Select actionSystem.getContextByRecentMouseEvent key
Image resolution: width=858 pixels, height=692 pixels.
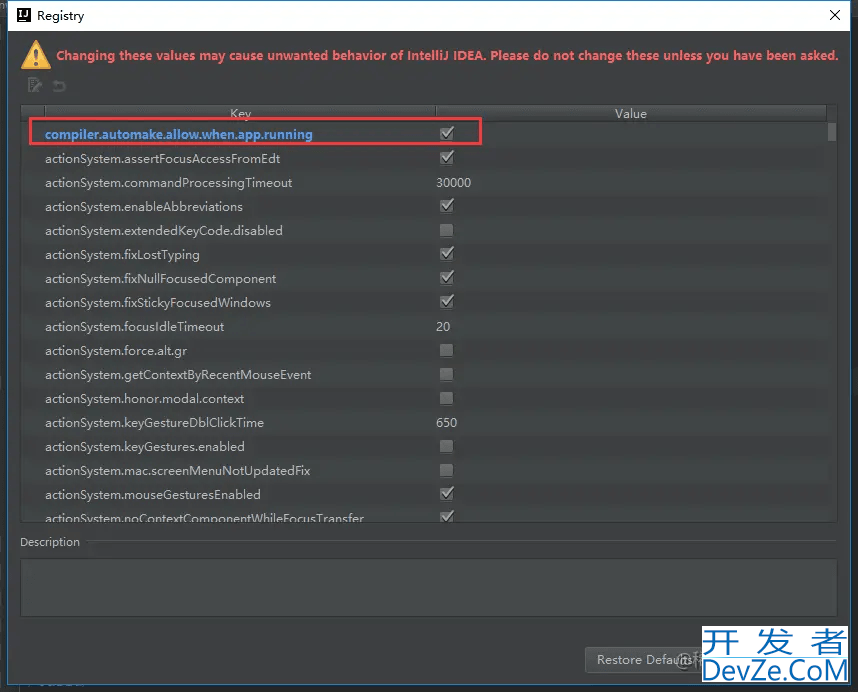tap(178, 375)
